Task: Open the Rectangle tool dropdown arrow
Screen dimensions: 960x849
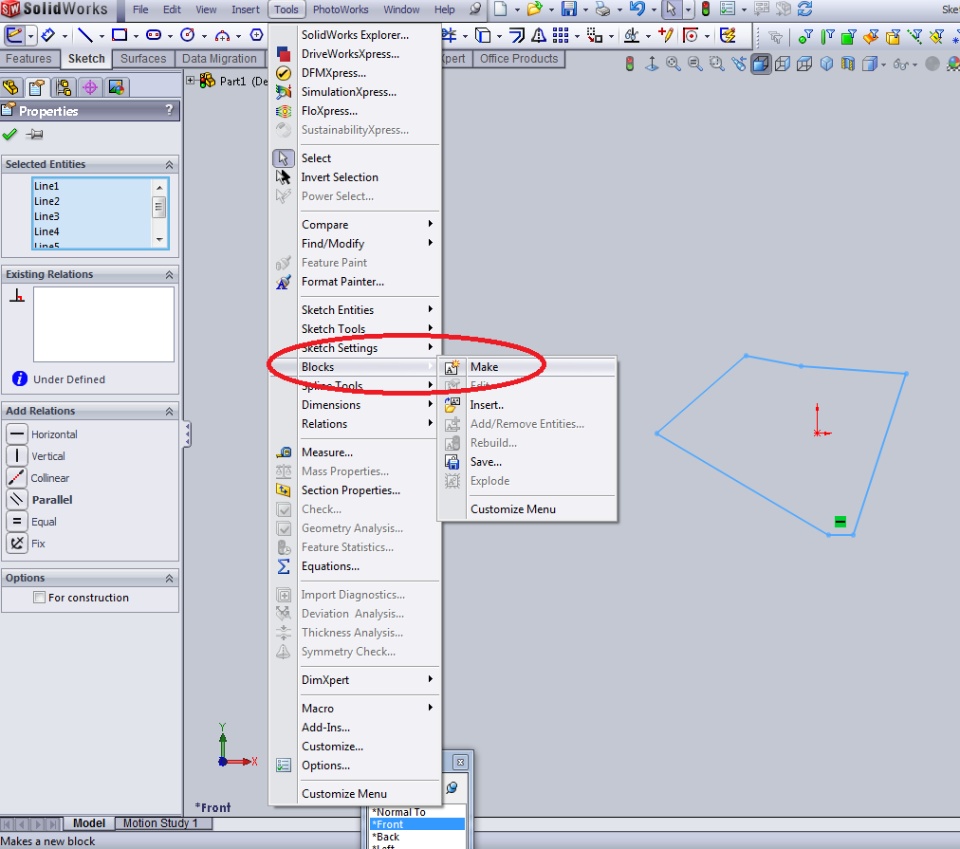Action: (x=135, y=36)
